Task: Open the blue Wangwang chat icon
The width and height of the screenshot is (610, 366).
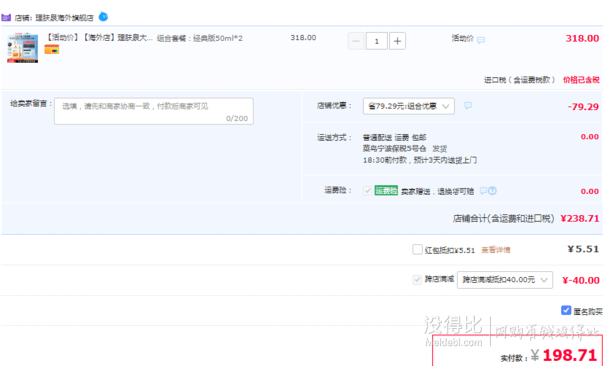Action: pos(103,17)
